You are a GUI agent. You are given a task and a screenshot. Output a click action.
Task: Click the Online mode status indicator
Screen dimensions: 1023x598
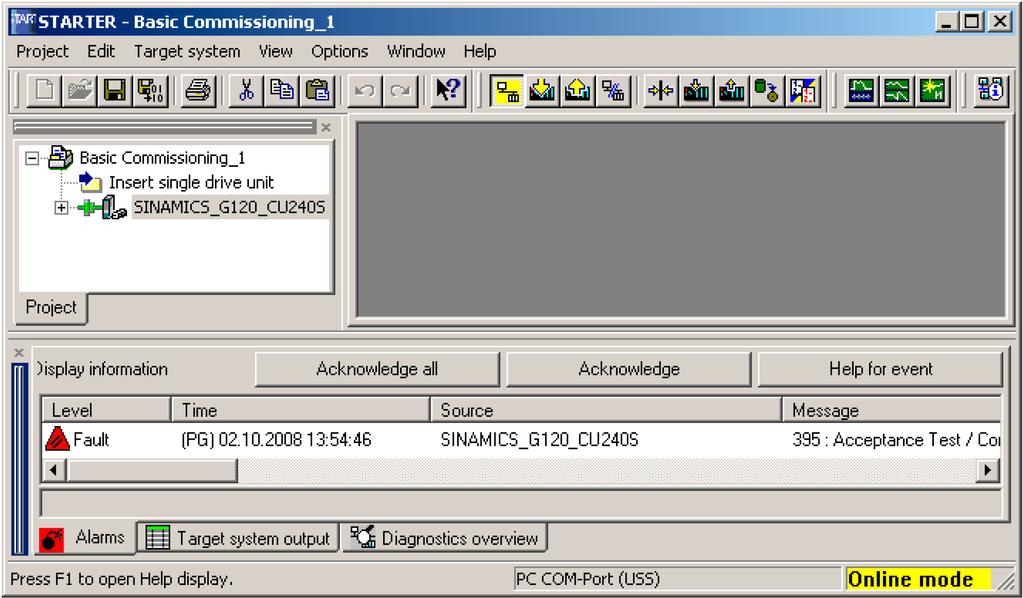(x=918, y=579)
